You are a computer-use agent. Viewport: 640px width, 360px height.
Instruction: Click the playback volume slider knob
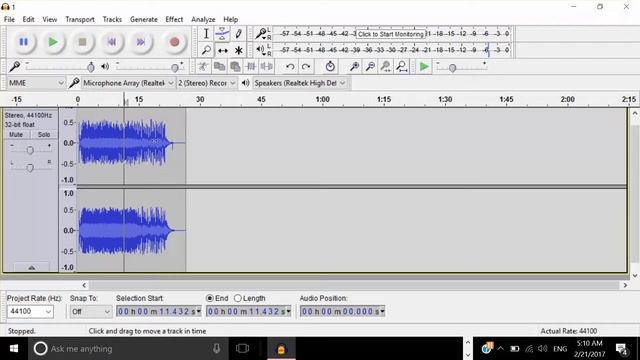click(175, 68)
